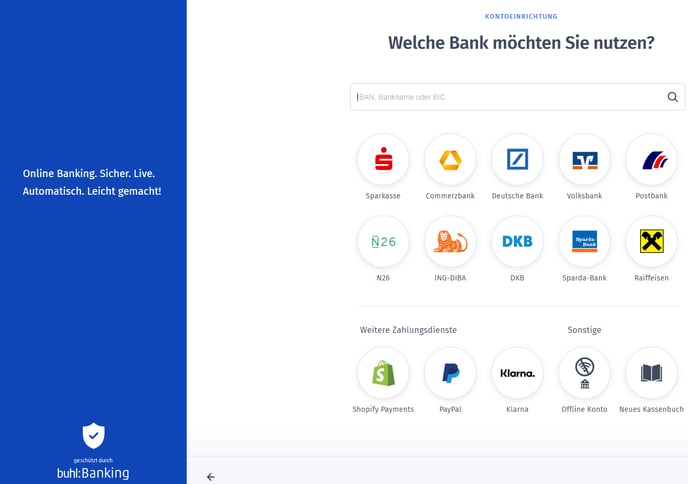
Task: Focus the IBAN, Bankname oder BIC field
Action: [x=517, y=97]
